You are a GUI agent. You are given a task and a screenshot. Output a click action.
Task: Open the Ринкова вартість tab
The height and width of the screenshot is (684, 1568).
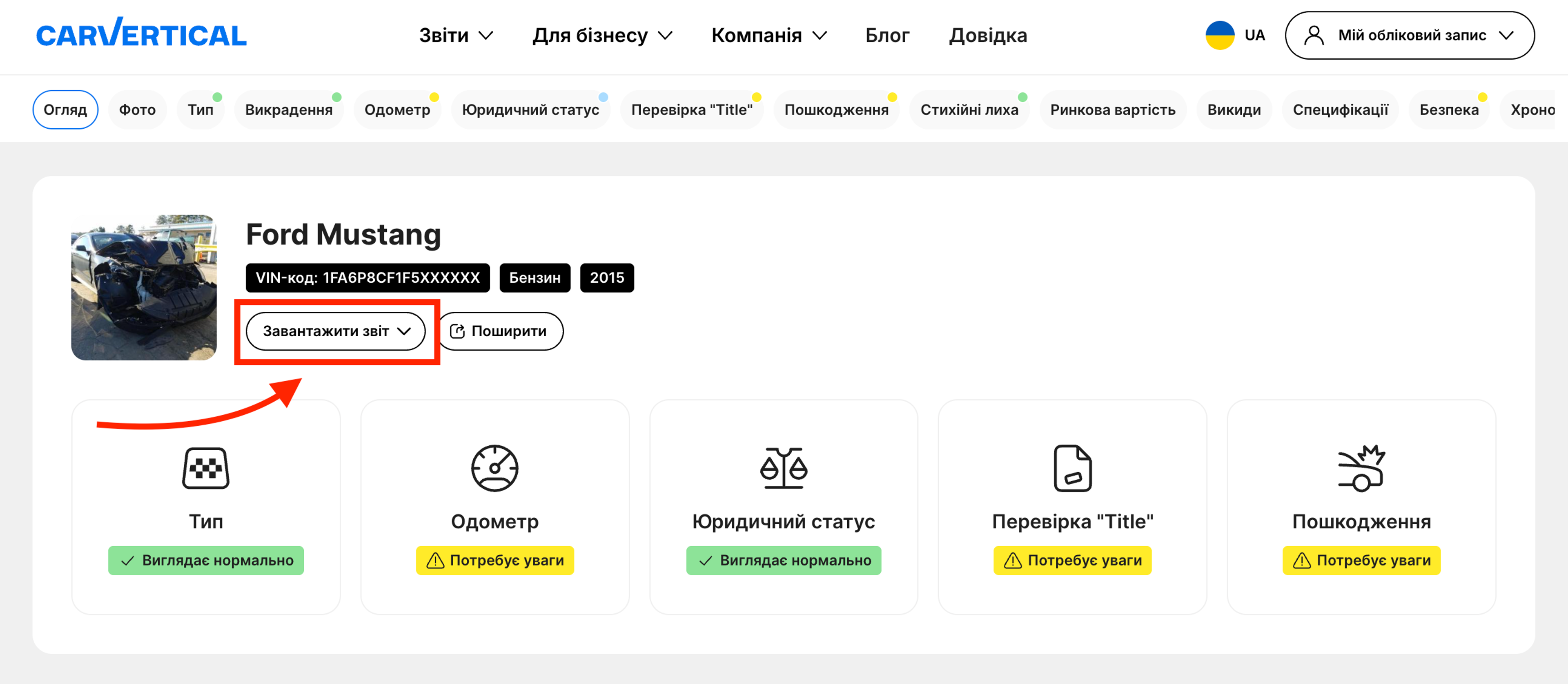(1113, 110)
